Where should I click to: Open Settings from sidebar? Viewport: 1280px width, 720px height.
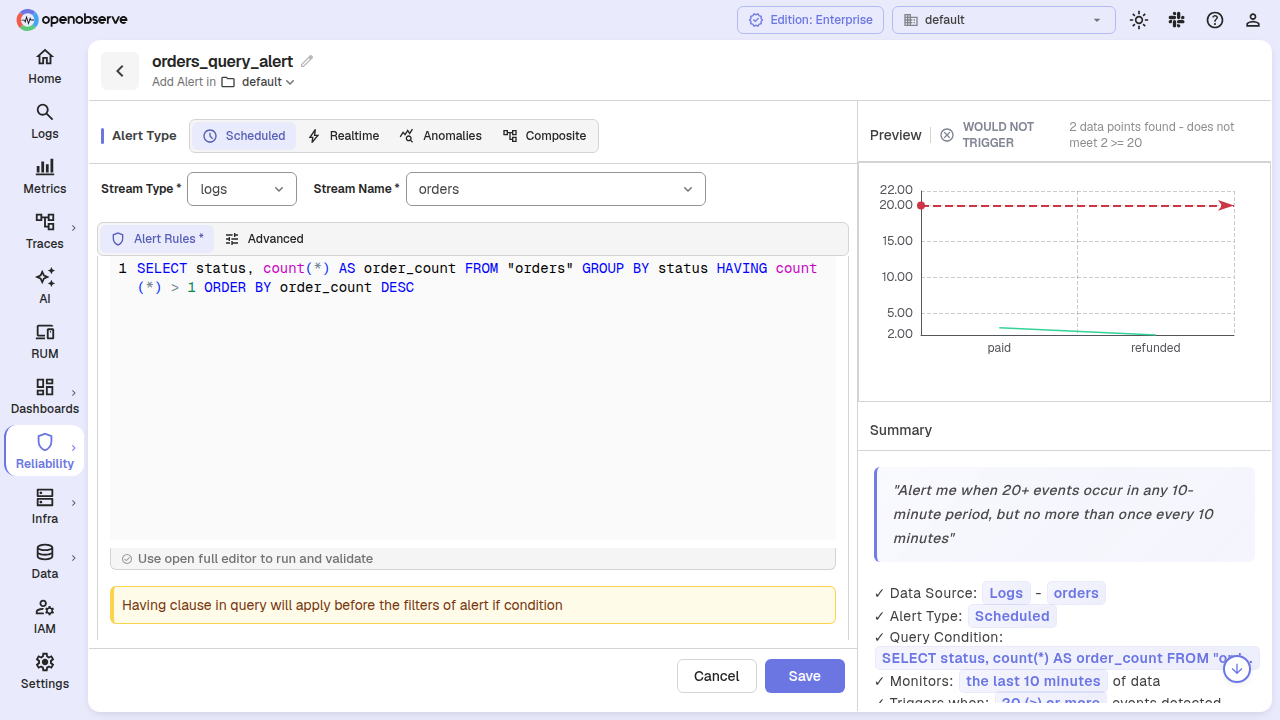[44, 672]
